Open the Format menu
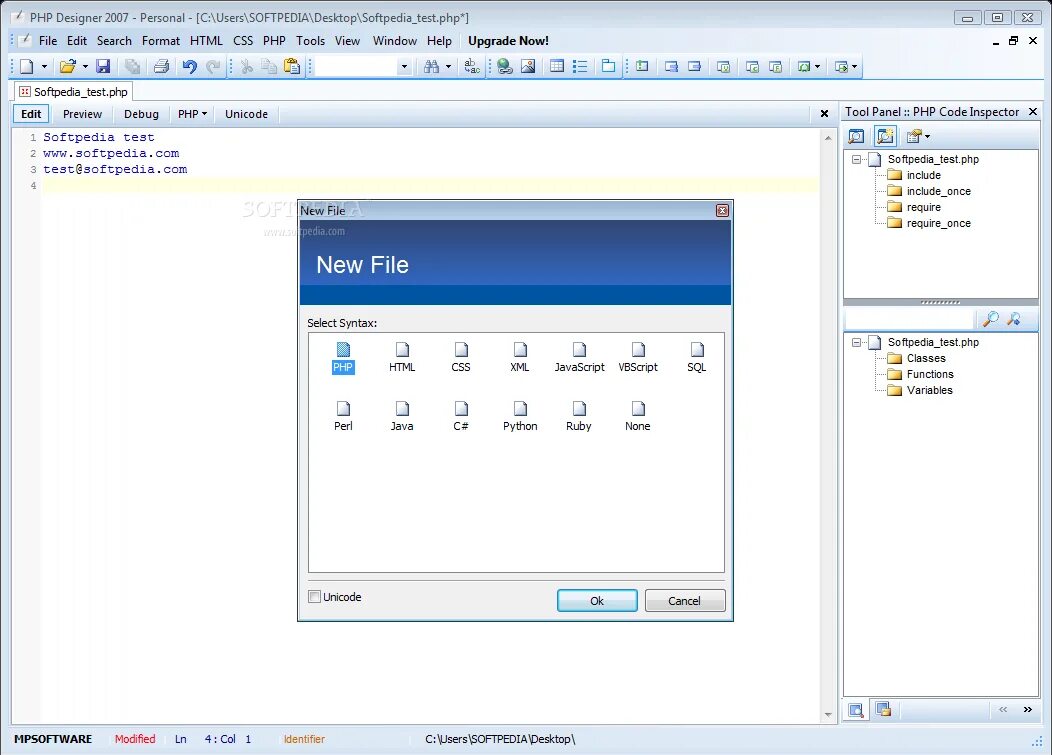This screenshot has width=1052, height=755. point(161,41)
